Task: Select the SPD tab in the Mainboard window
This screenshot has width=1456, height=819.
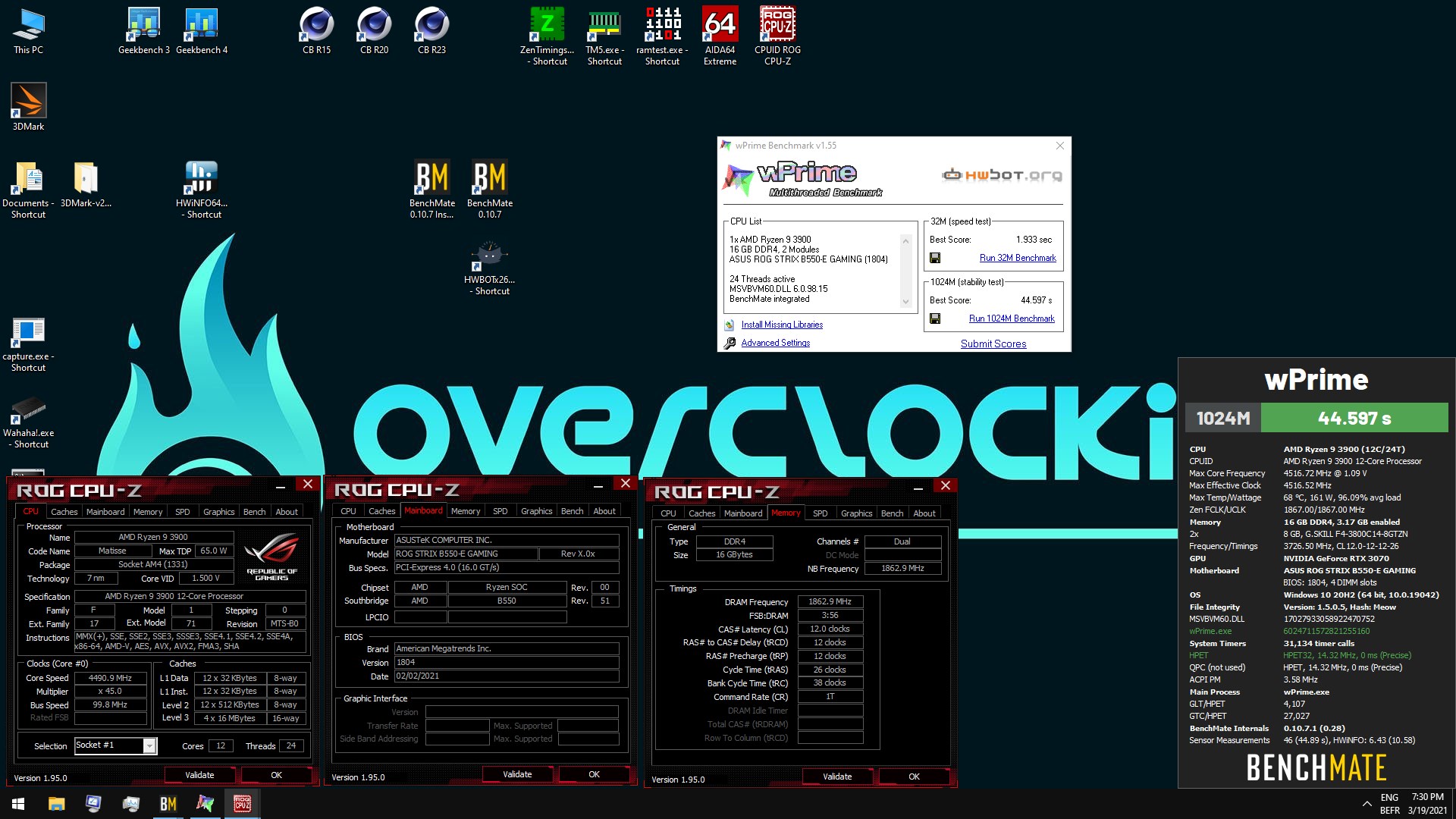Action: pos(500,511)
